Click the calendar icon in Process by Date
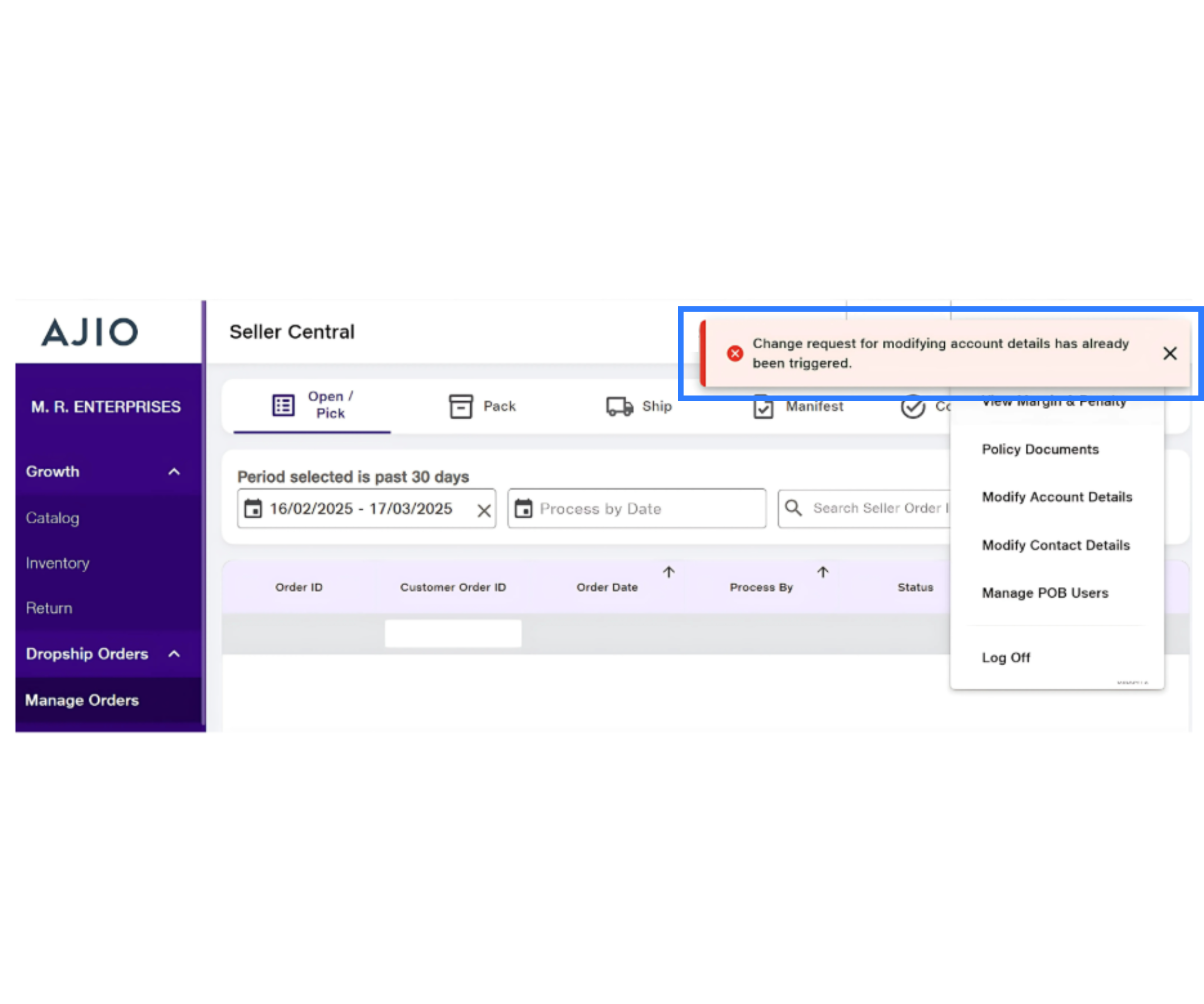 [x=525, y=508]
